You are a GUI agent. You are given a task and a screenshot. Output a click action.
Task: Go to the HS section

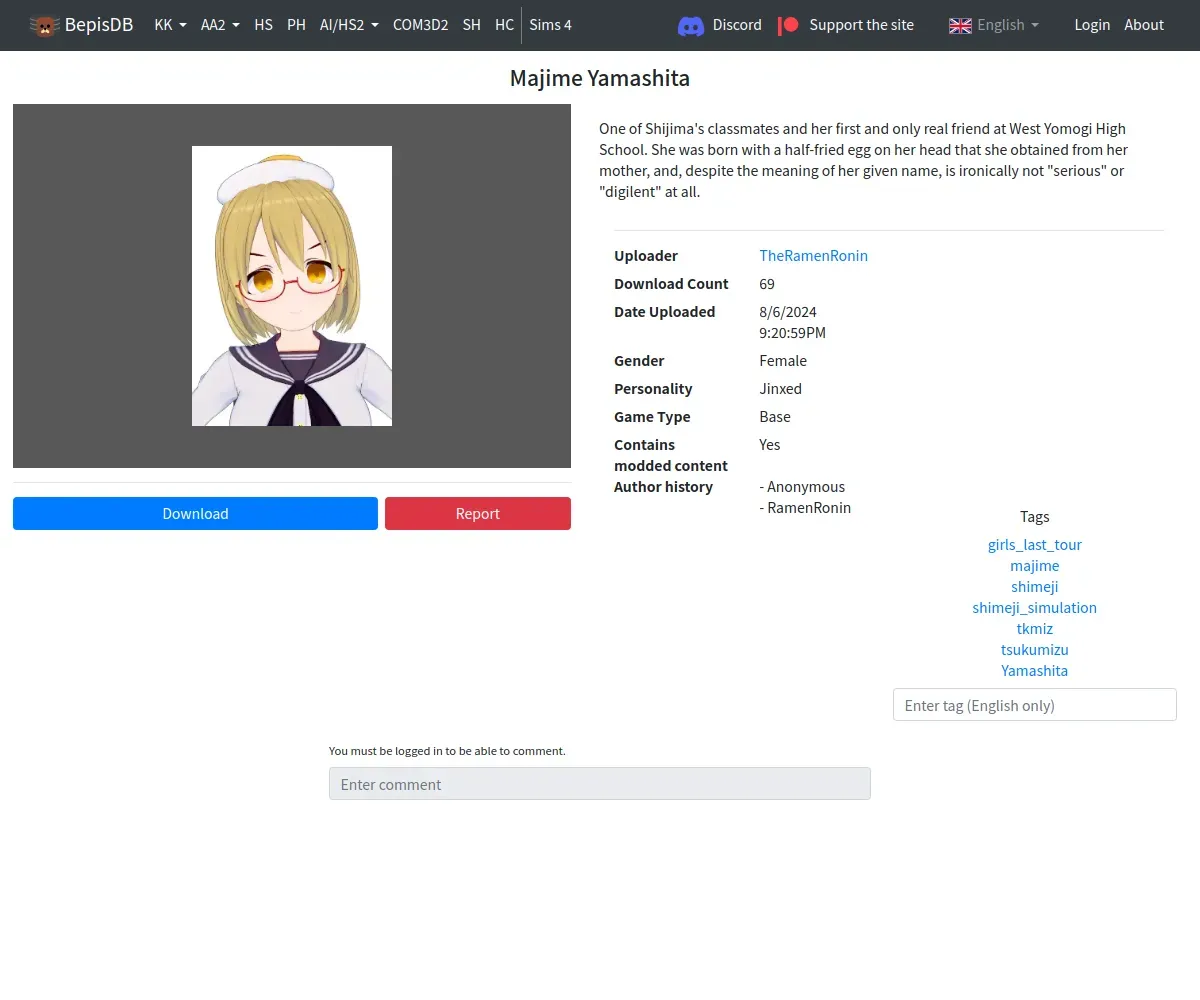(x=263, y=25)
